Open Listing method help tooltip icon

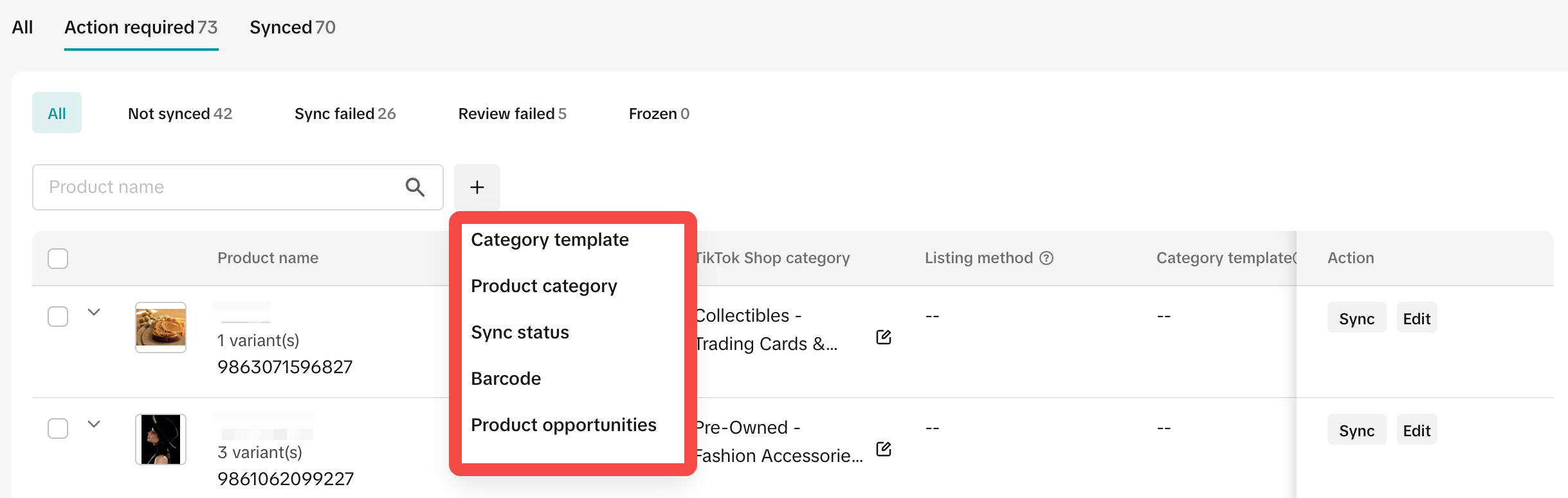[1046, 258]
